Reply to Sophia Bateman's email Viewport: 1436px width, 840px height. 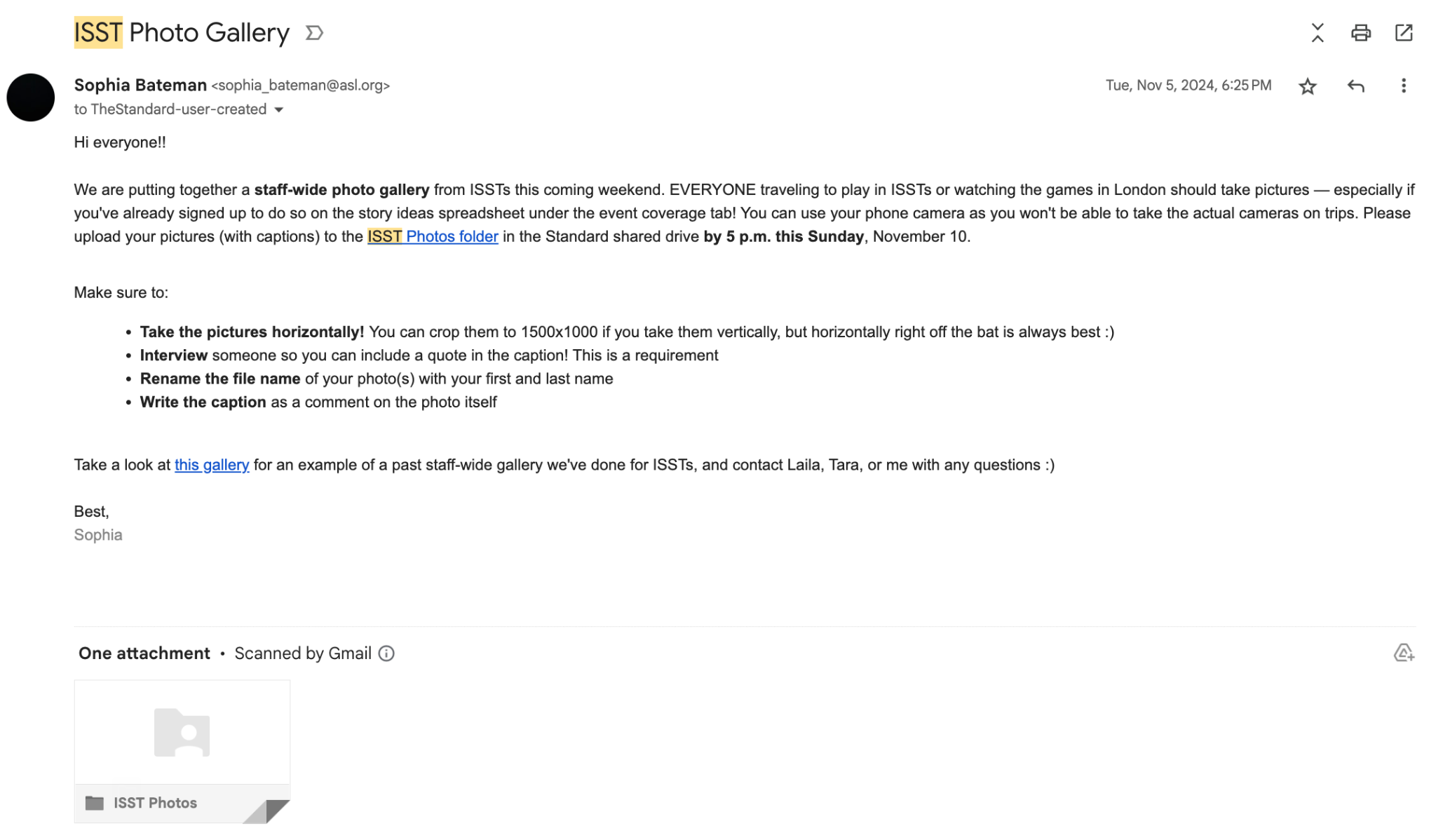coord(1355,86)
